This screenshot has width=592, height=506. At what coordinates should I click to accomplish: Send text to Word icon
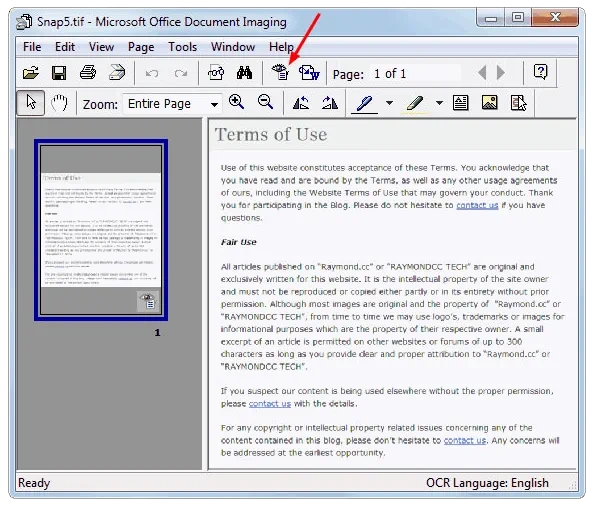coord(309,73)
